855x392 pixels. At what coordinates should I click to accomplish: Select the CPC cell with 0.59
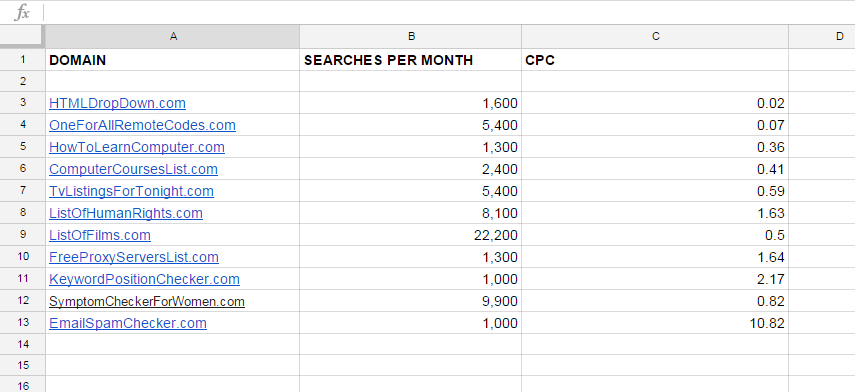tap(655, 191)
